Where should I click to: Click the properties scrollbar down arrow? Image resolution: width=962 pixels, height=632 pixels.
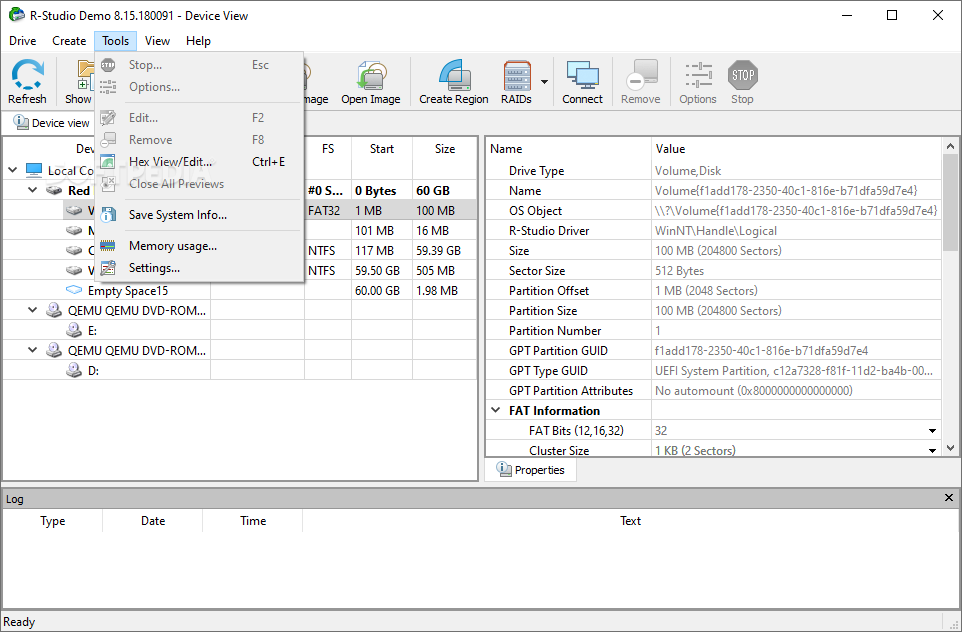tap(950, 448)
